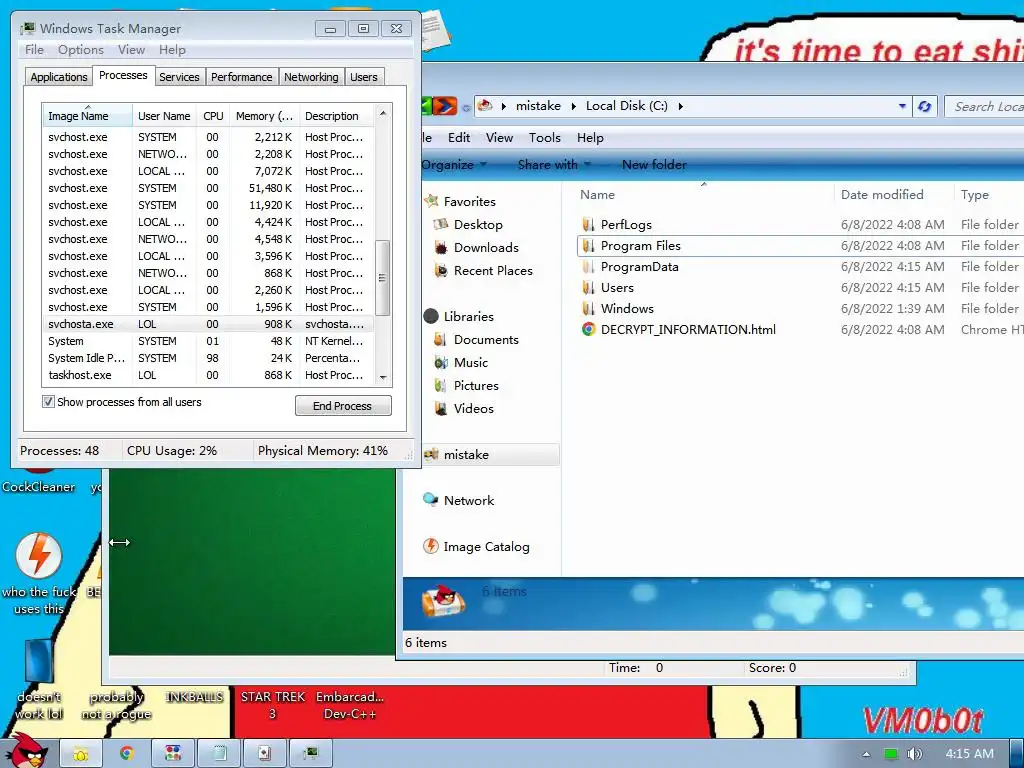1024x768 pixels.
Task: Open Music library in sidebar
Action: [x=470, y=362]
